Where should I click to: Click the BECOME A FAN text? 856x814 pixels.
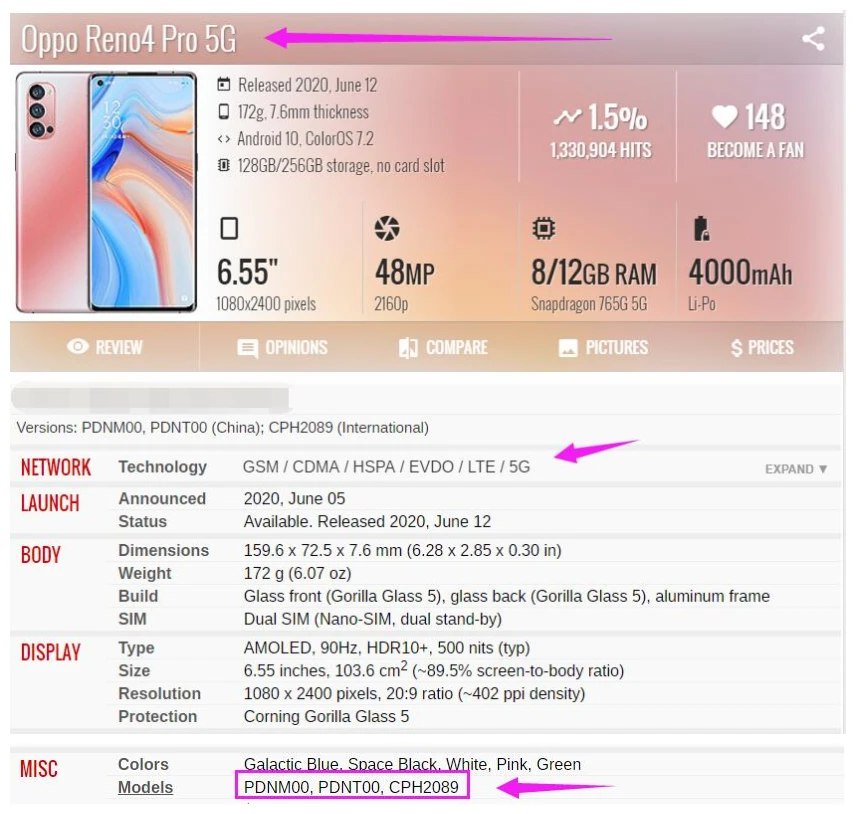pyautogui.click(x=756, y=150)
